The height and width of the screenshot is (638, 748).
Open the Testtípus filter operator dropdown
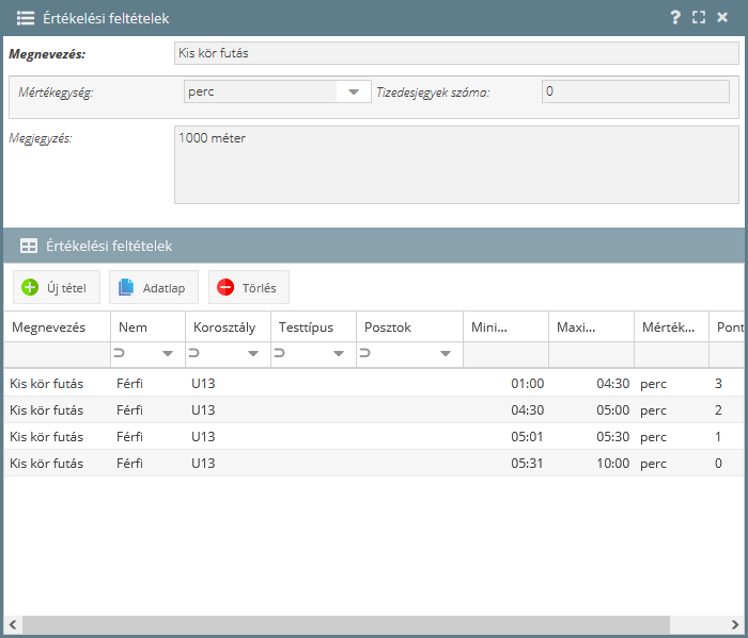pyautogui.click(x=338, y=354)
